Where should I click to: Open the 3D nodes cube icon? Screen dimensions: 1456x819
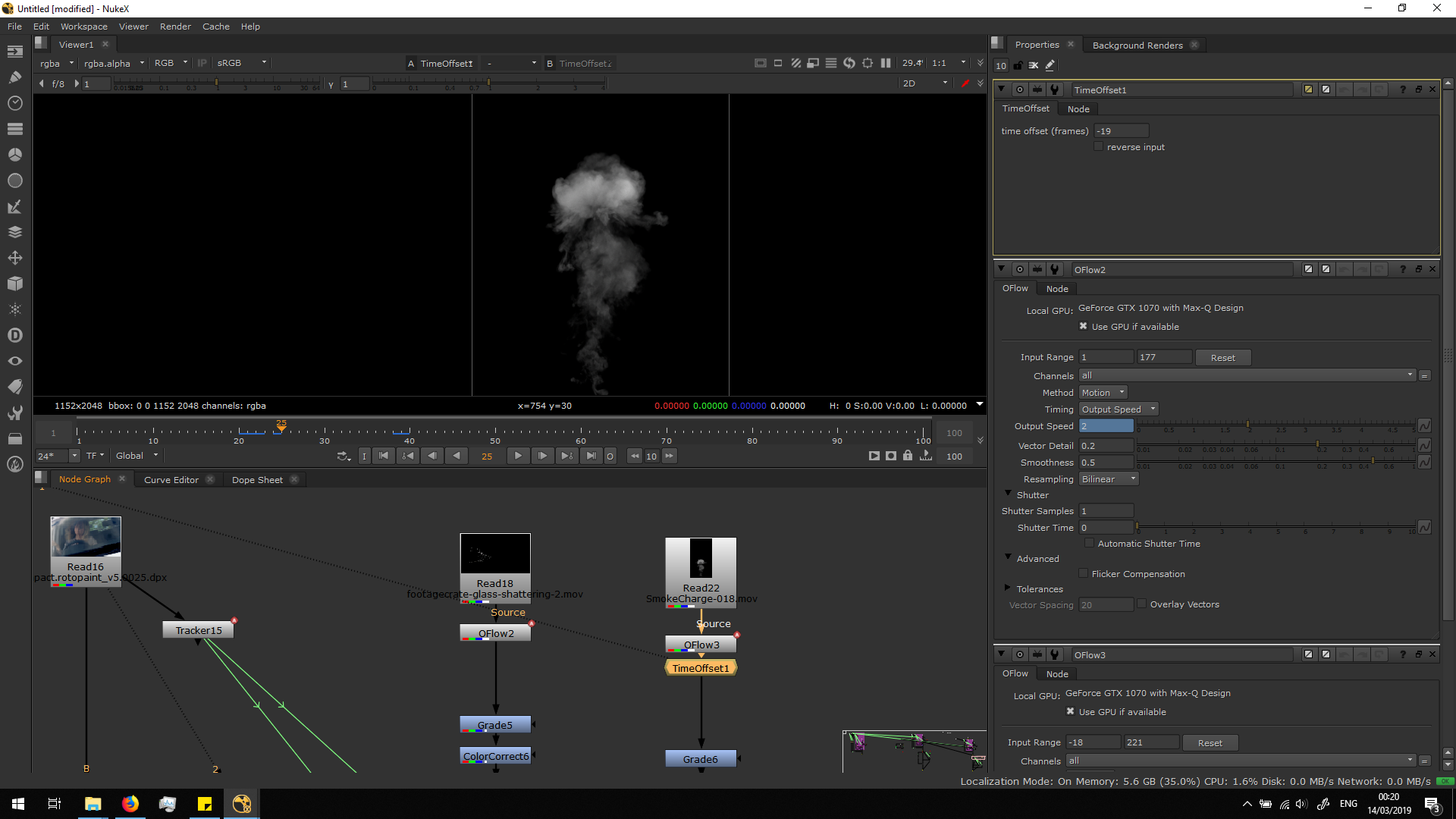(x=14, y=284)
